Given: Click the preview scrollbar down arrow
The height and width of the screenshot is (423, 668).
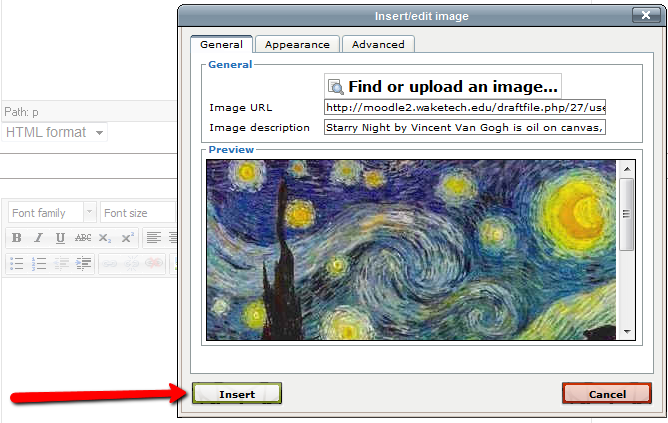Looking at the screenshot, I should click(x=627, y=331).
